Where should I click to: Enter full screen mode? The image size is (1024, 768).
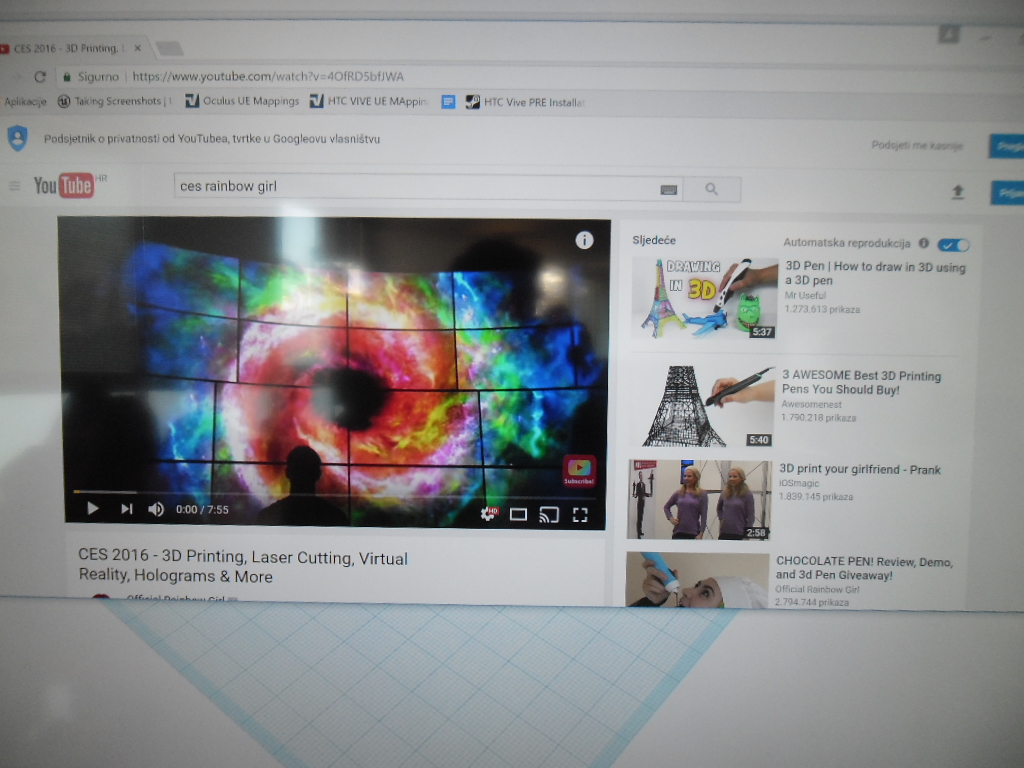point(580,515)
